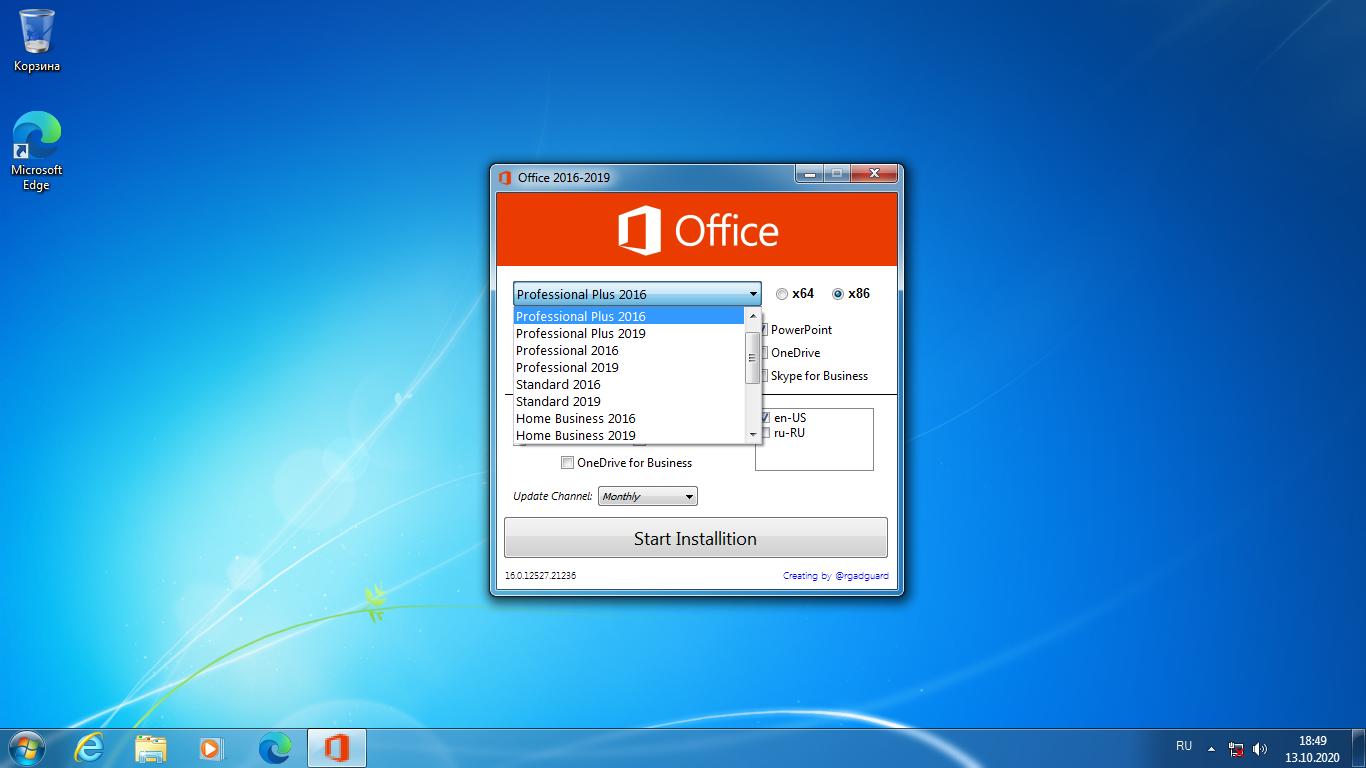Click the edition list scrollbar thumb

[753, 357]
